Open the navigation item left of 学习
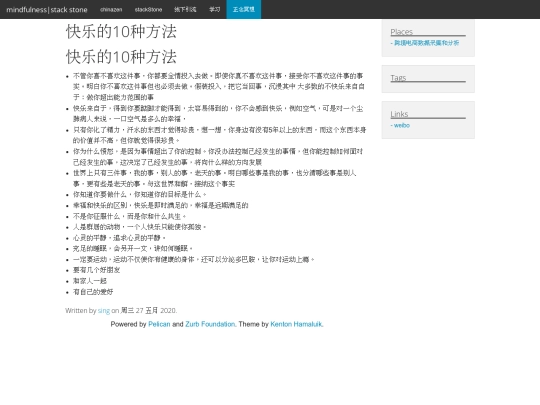540x405 pixels. (185, 9)
